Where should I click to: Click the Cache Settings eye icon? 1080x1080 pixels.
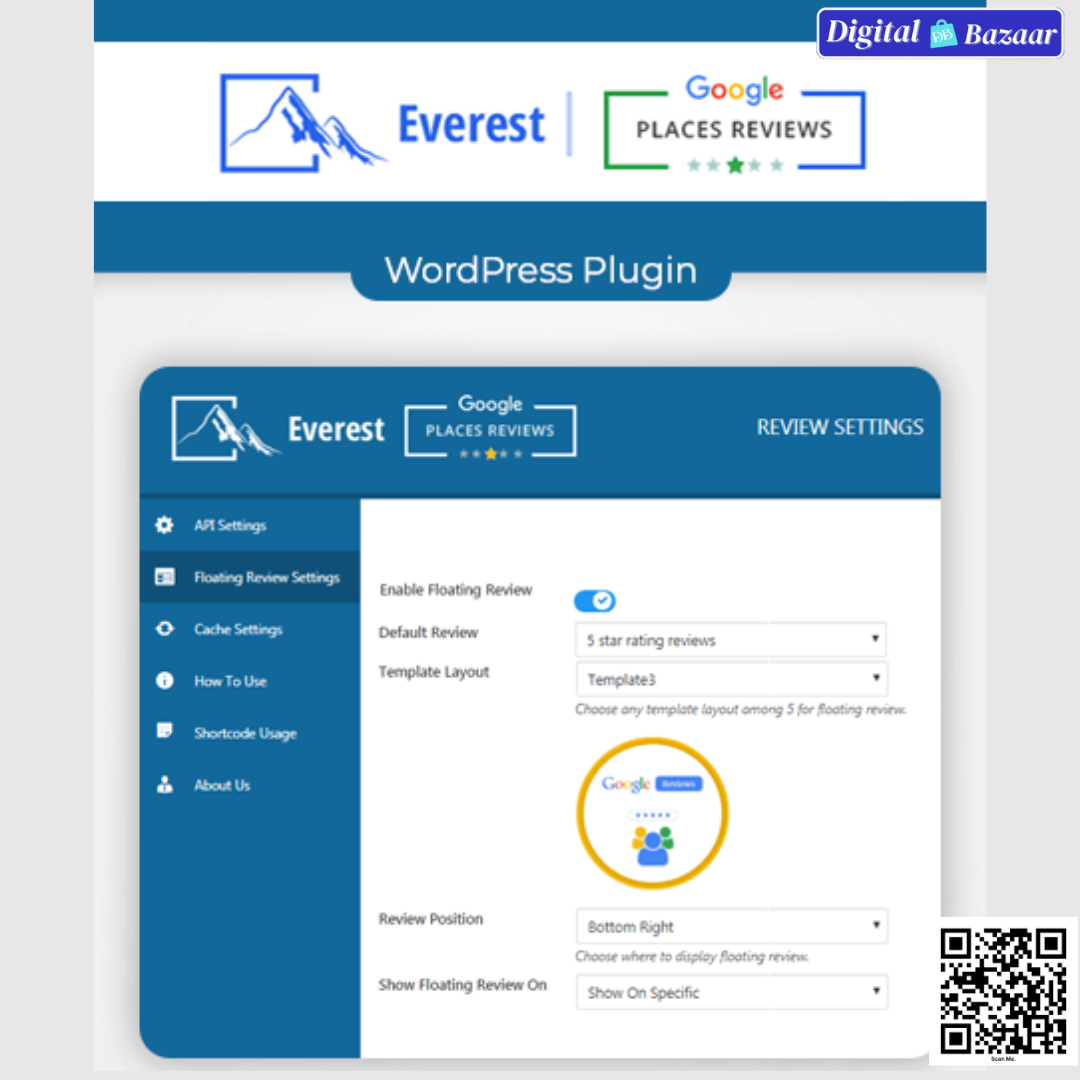165,629
